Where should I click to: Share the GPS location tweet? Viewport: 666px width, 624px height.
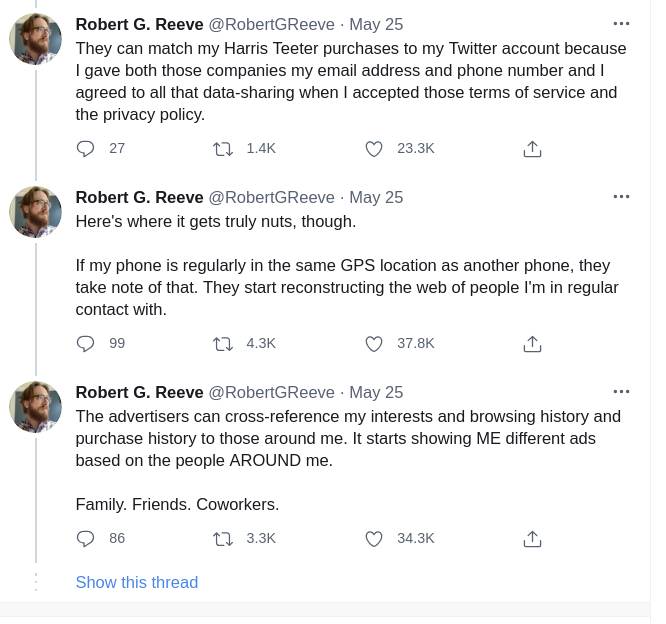[532, 344]
